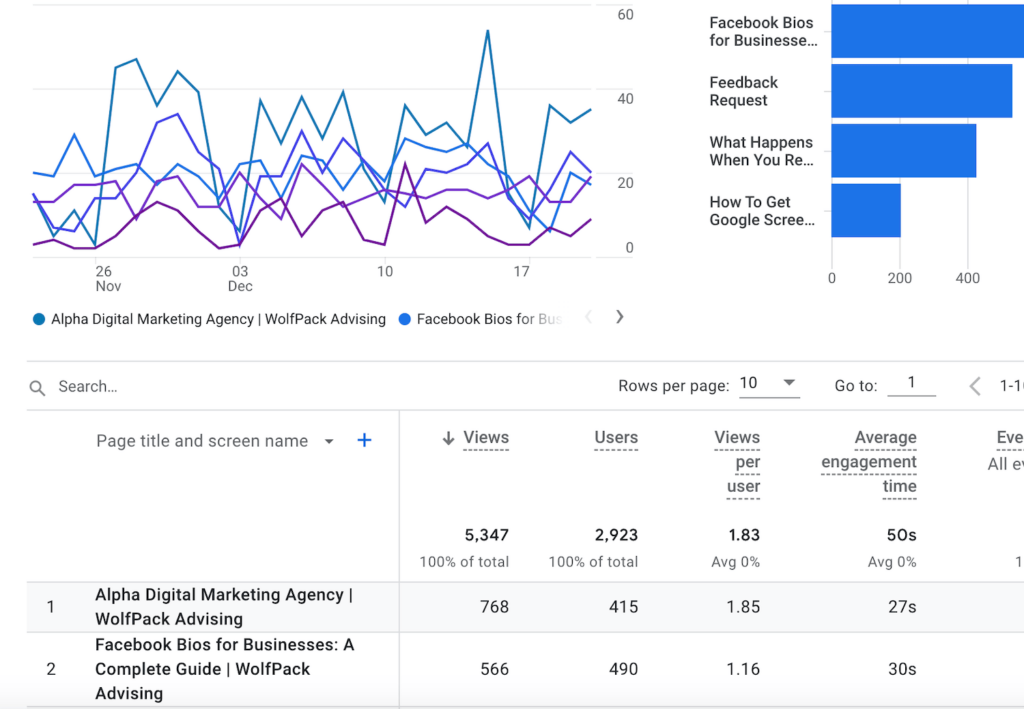The image size is (1024, 709).
Task: Click row 2 Facebook Bios for Businesses title
Action: coord(225,669)
